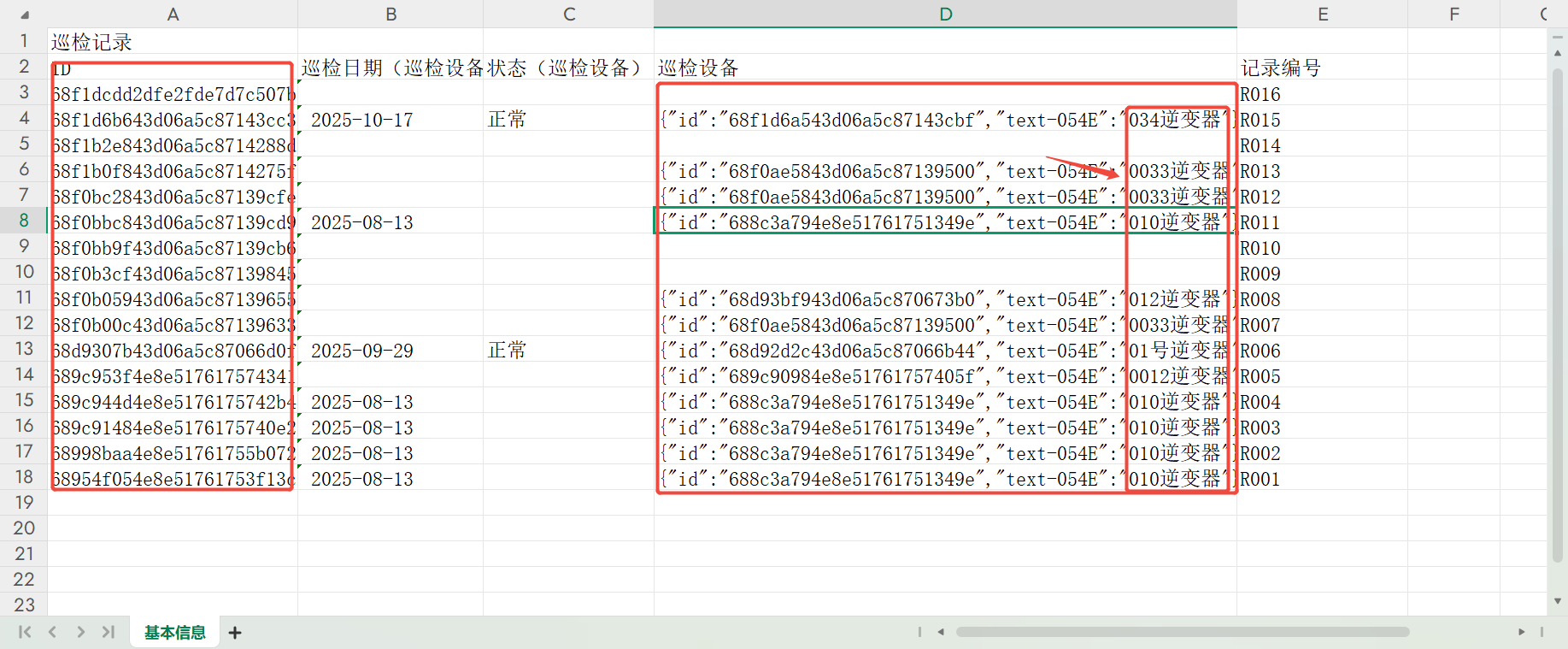The height and width of the screenshot is (649, 1568).
Task: Select the 巡检记录 title cell
Action: coord(173,42)
